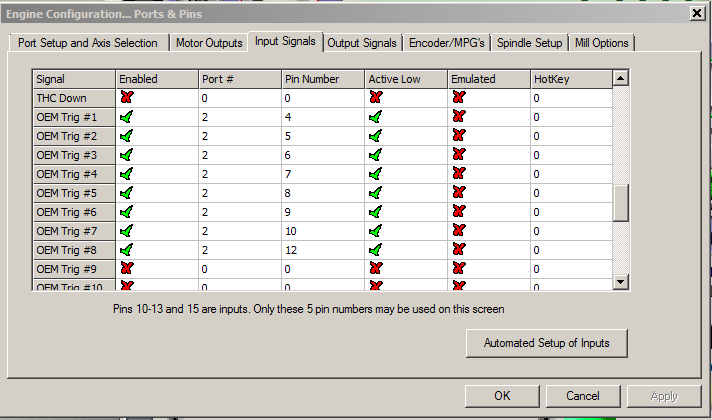712x420 pixels.
Task: Select the OEM Trig #5 signal row label
Action: tap(74, 193)
